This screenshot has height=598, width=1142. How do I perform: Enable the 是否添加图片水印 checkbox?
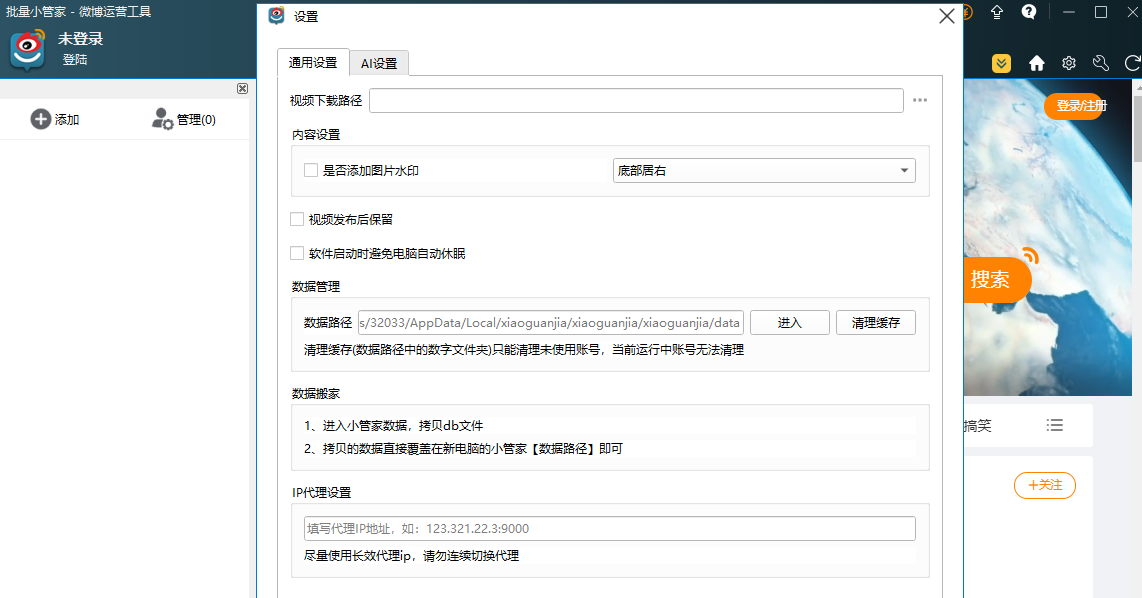(x=311, y=171)
